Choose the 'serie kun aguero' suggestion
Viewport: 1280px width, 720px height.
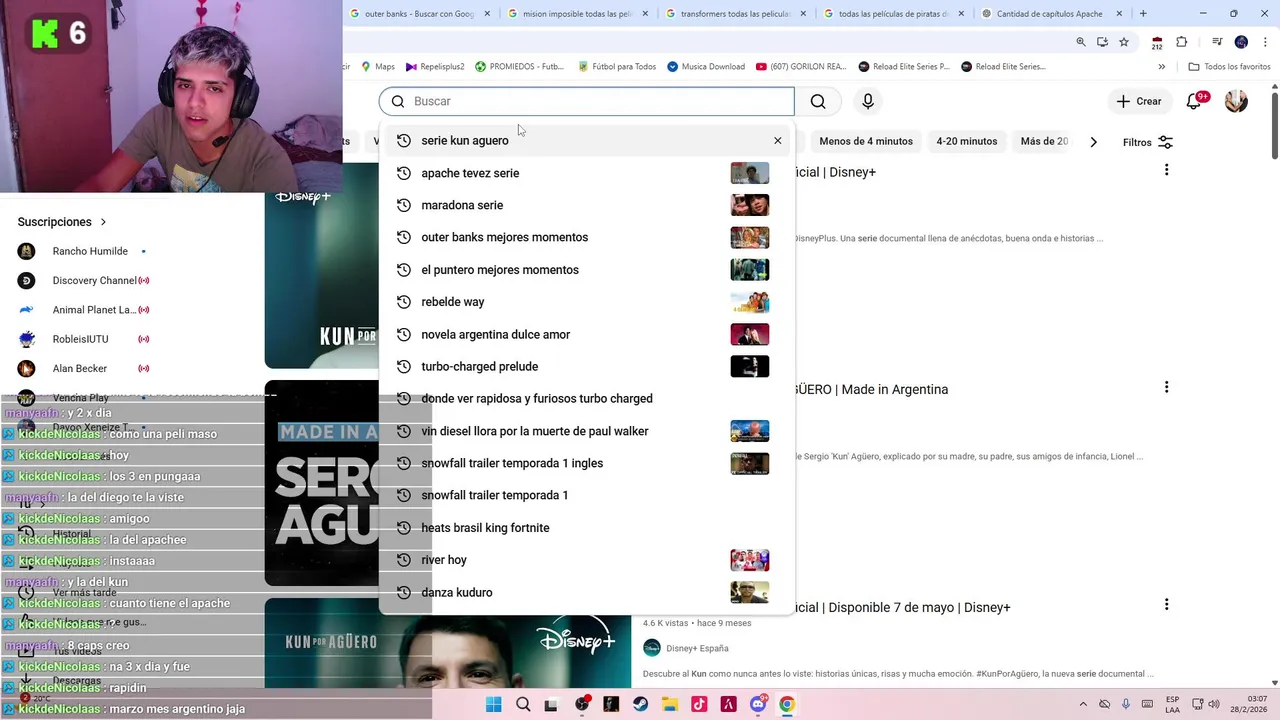click(x=586, y=140)
